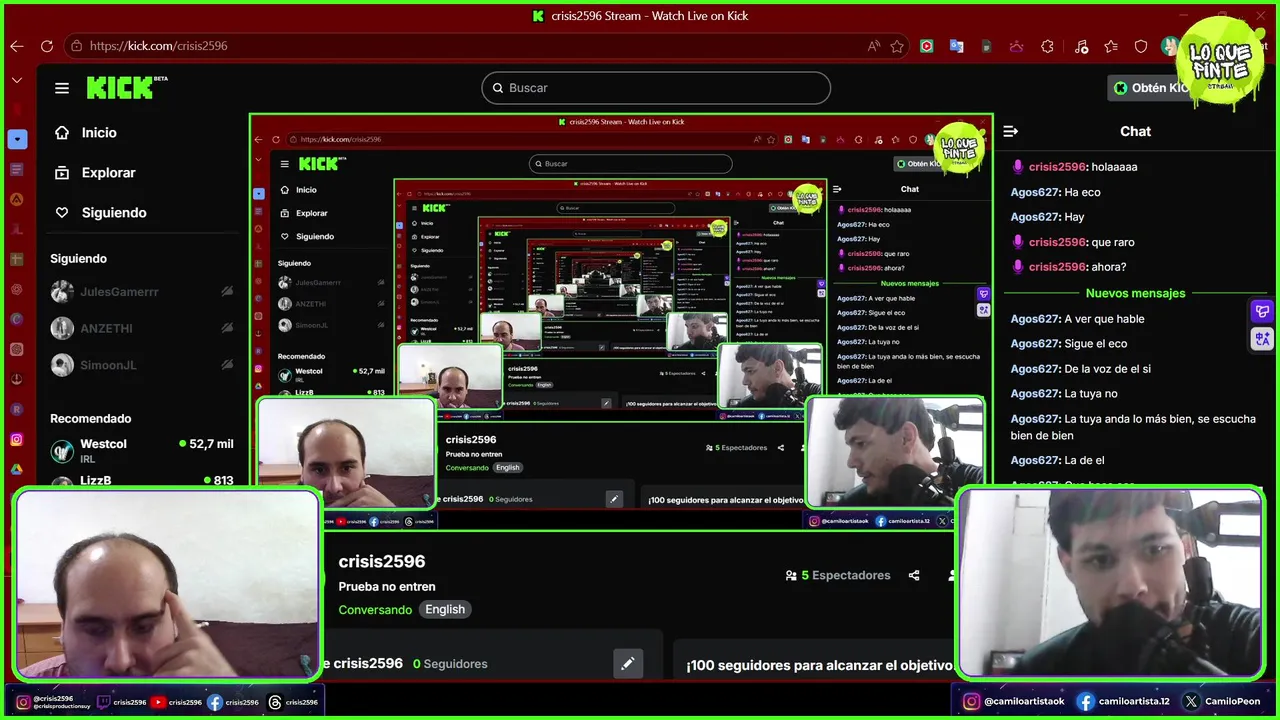Click the Nuevos mensajes divider label

[x=1135, y=293]
